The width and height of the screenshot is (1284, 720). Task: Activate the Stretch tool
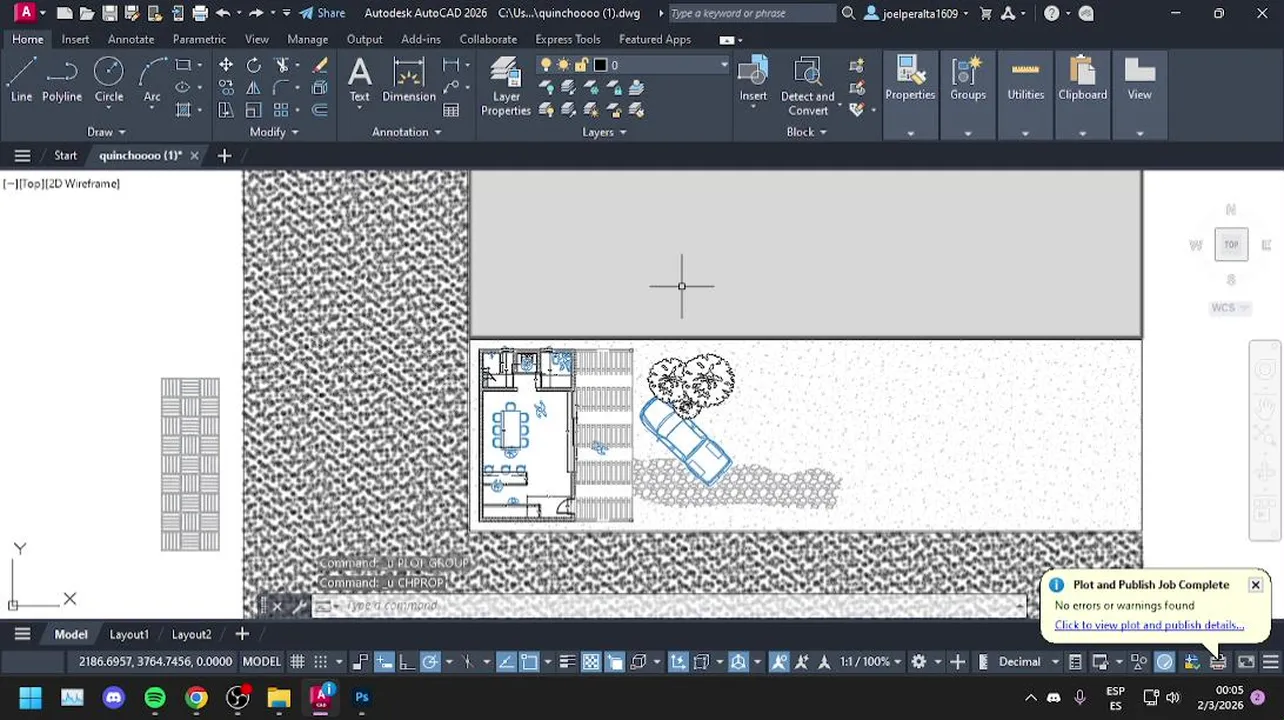pos(226,110)
